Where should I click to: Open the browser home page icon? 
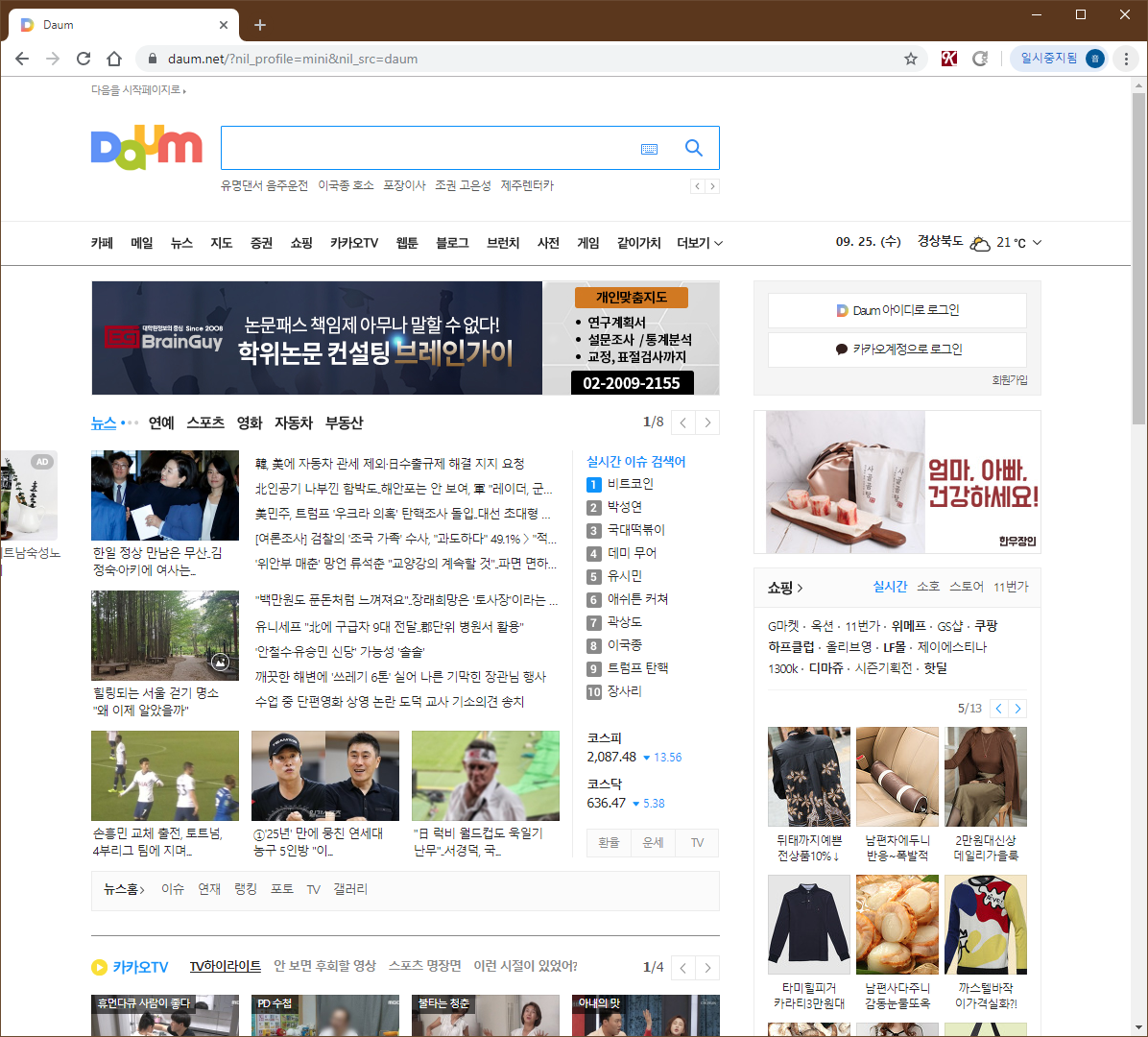[114, 59]
